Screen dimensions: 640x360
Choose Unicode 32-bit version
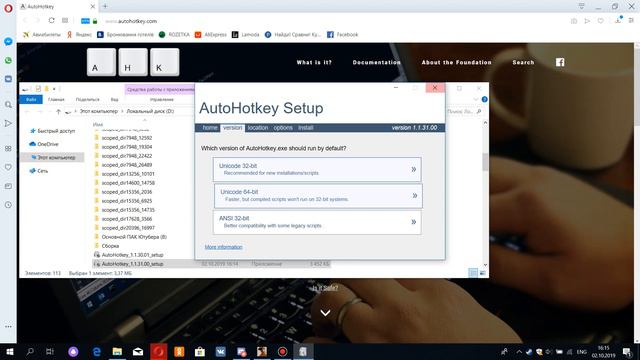coord(317,169)
